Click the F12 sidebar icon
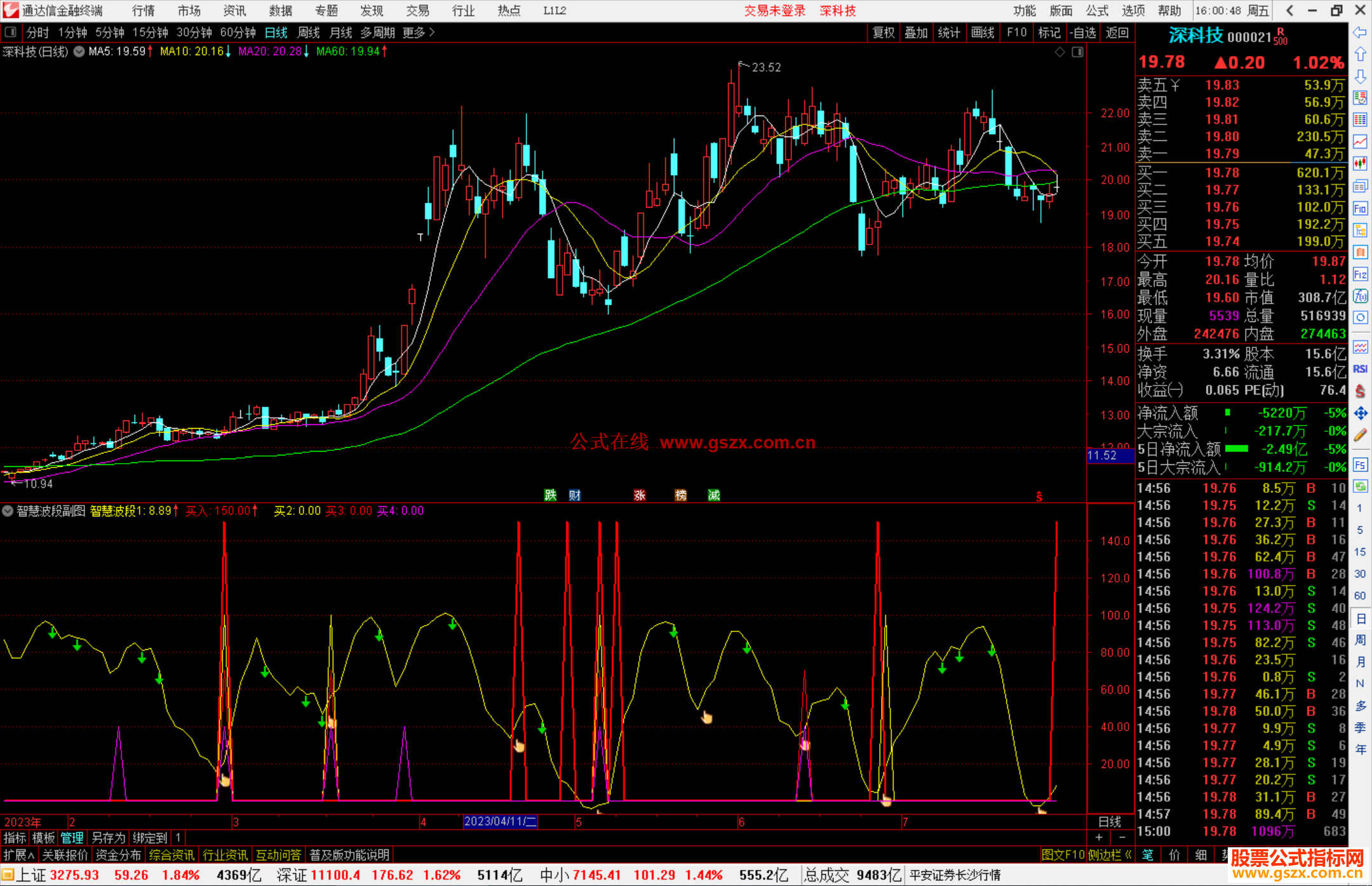1372x886 pixels. [x=1359, y=274]
